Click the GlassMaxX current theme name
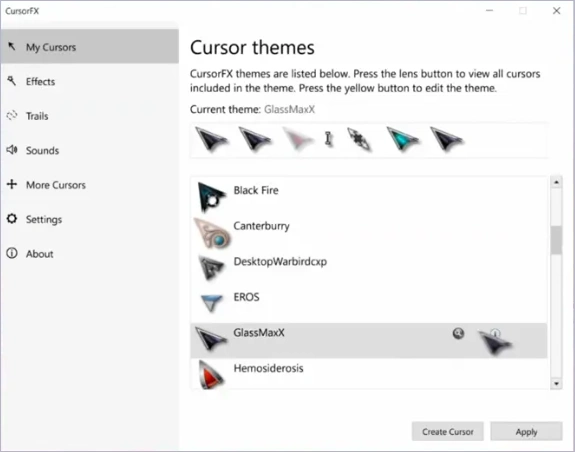Viewport: 575px width, 452px height. 289,109
